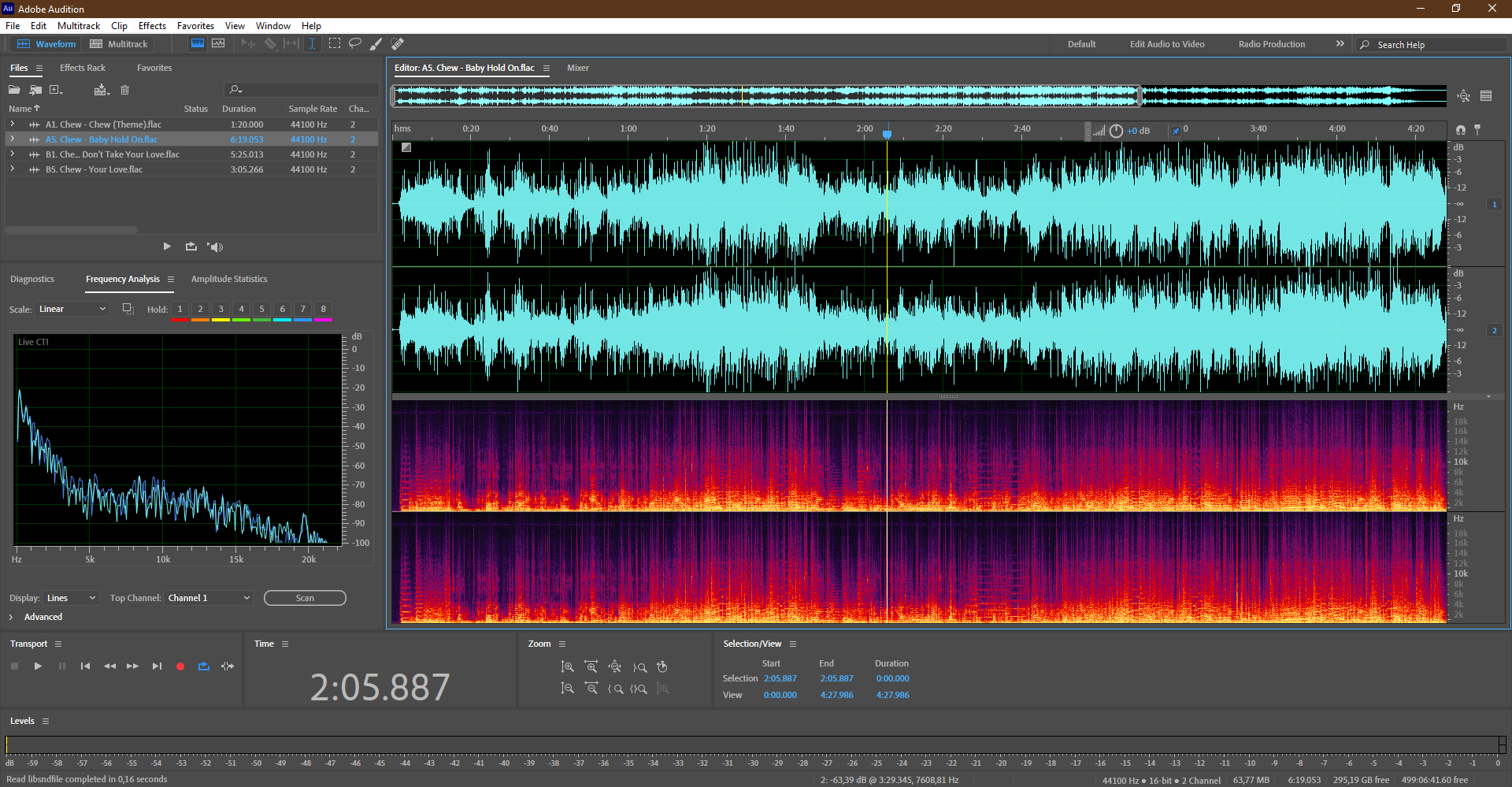Image resolution: width=1512 pixels, height=787 pixels.
Task: Select the Lasso Selection tool
Action: tap(355, 43)
